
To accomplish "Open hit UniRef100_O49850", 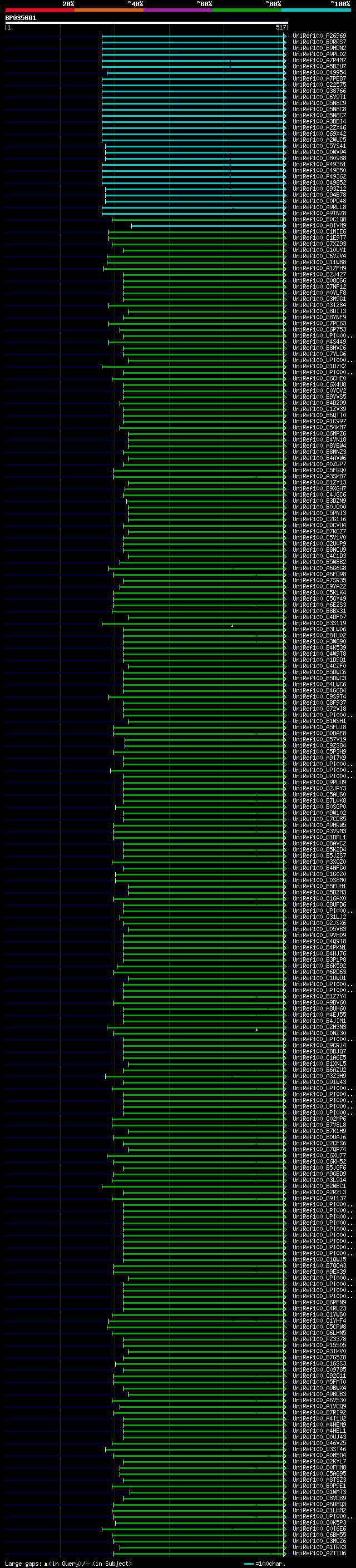I will 319,170.
